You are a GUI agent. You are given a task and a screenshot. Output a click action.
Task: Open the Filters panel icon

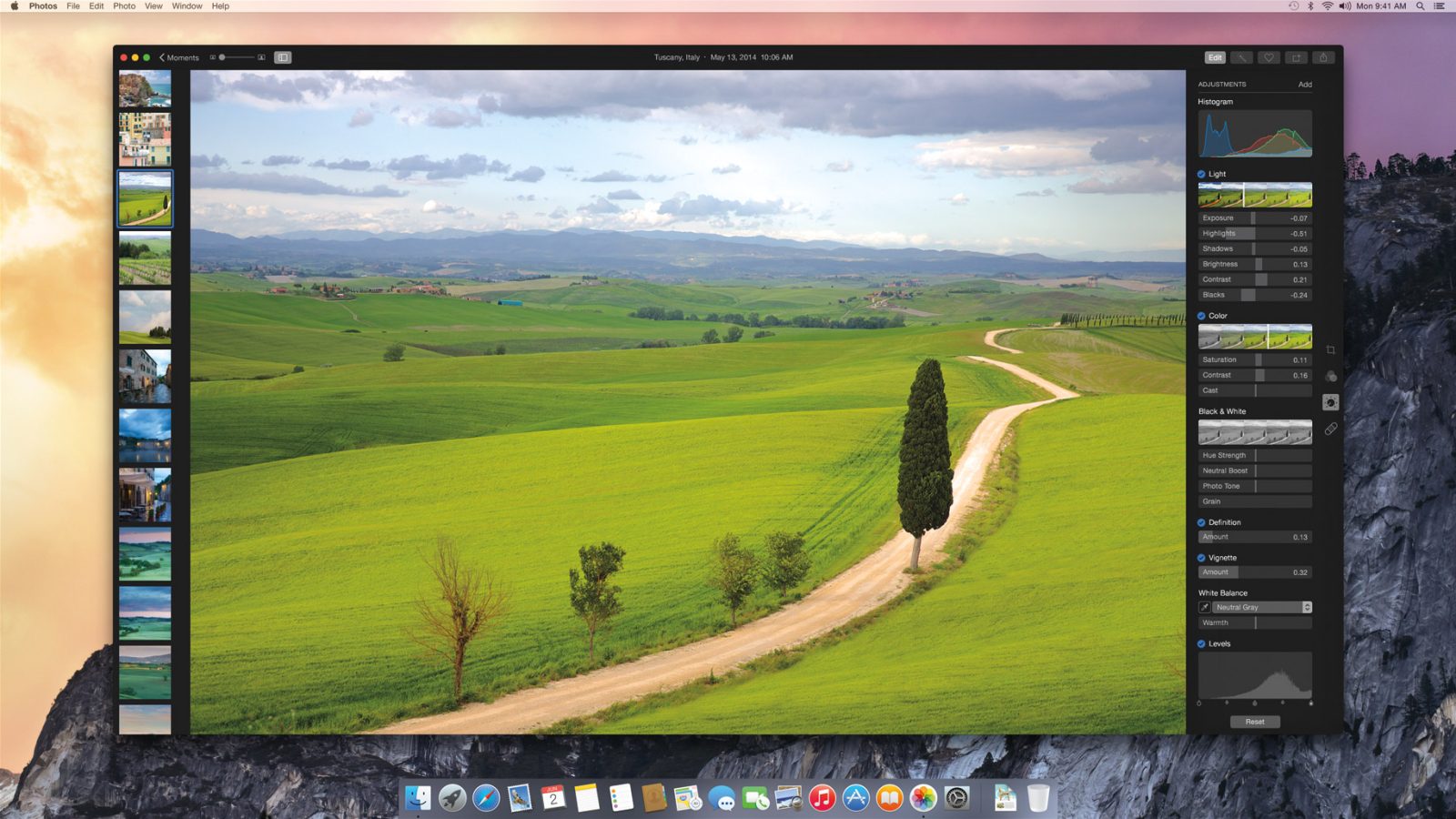point(1330,375)
